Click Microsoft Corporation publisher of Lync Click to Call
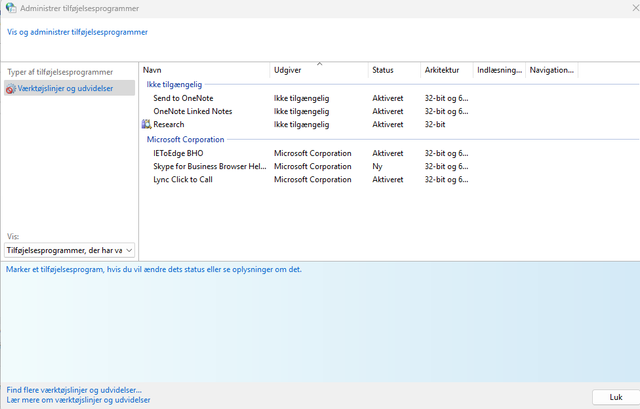This screenshot has height=409, width=640. click(x=313, y=180)
